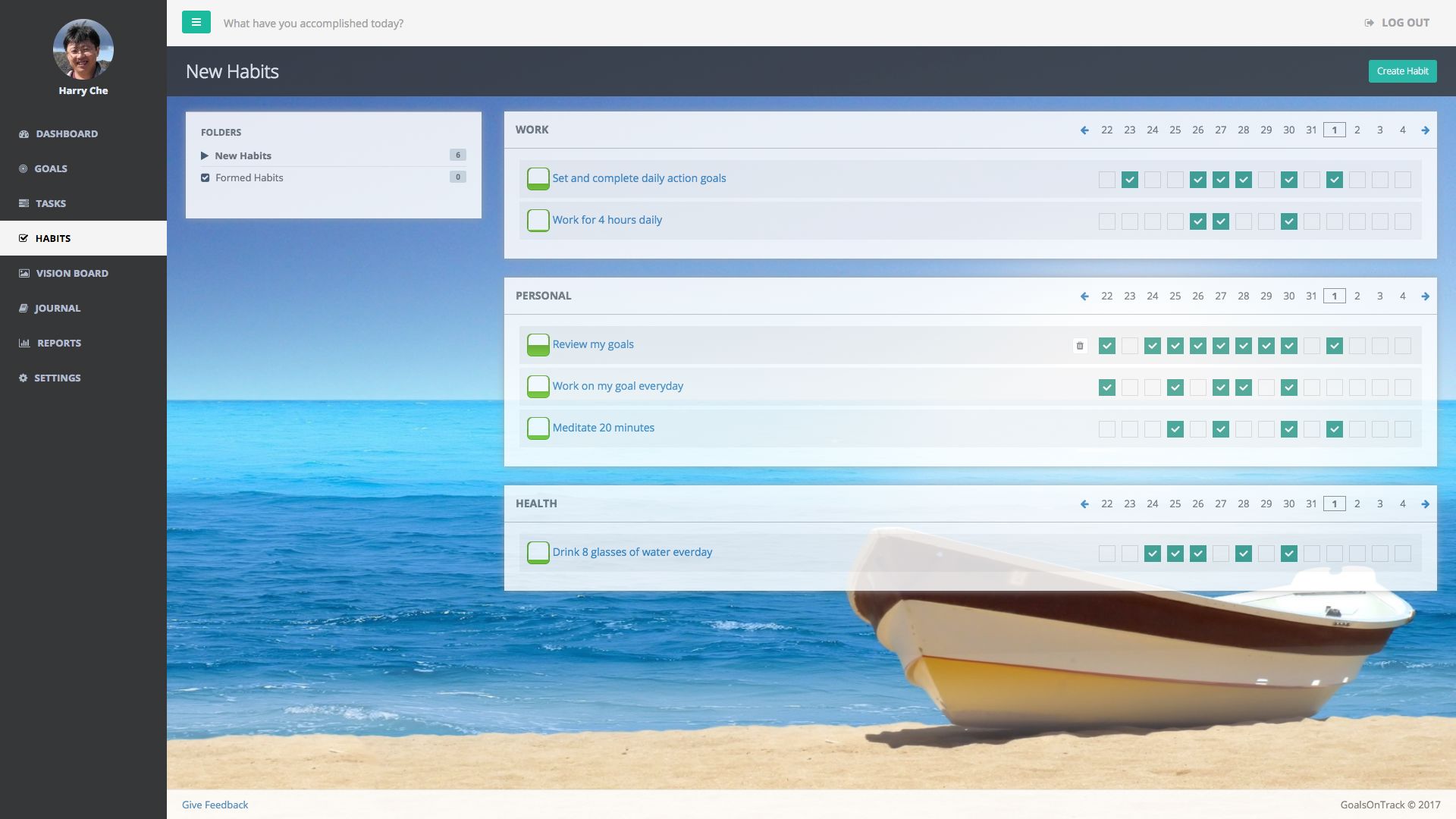Uncheck day 1 for Meditate 20 minutes
Image resolution: width=1456 pixels, height=819 pixels.
coord(1334,429)
